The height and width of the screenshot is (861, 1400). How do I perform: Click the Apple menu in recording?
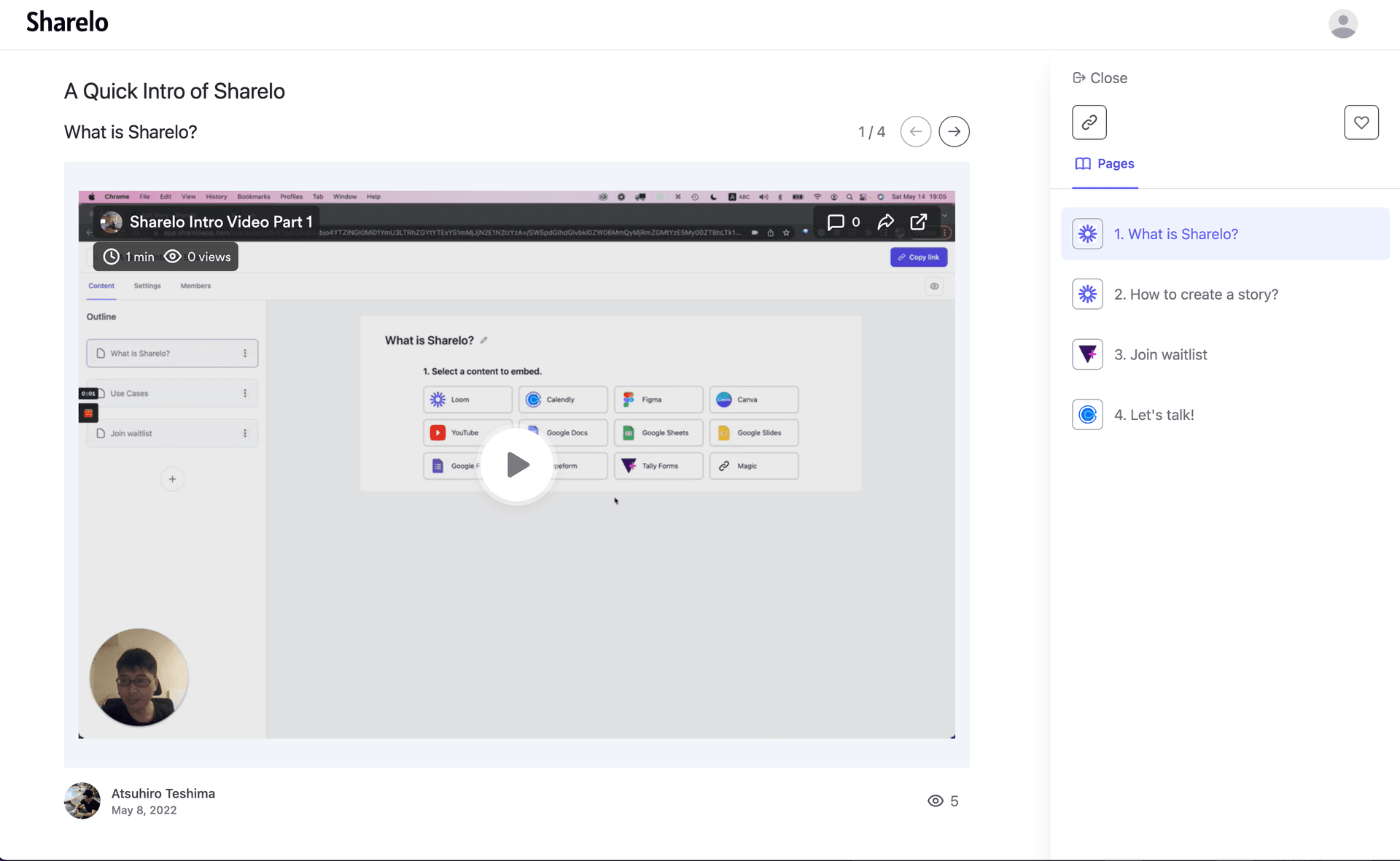[92, 197]
